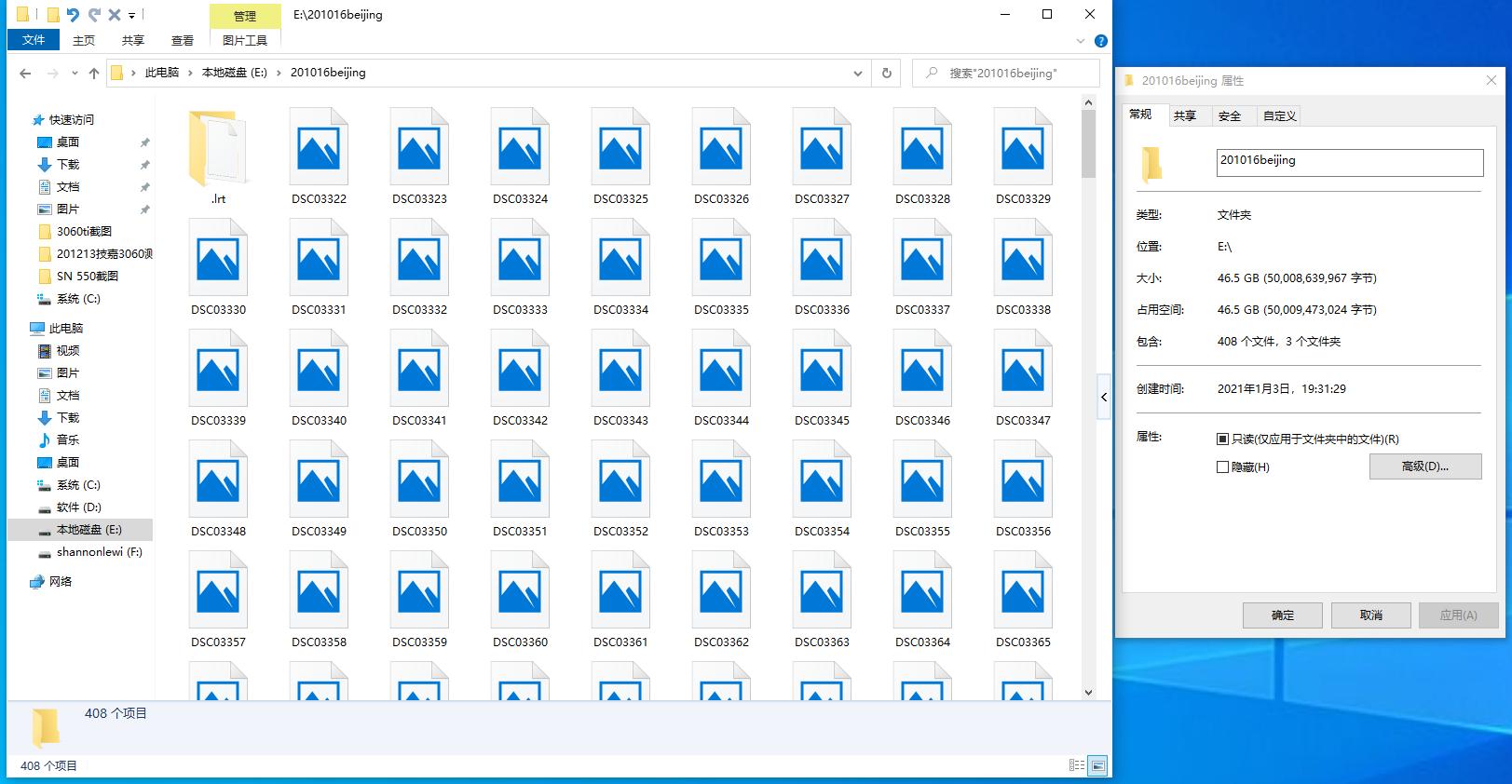Expand the address bar history dropdown

[857, 74]
